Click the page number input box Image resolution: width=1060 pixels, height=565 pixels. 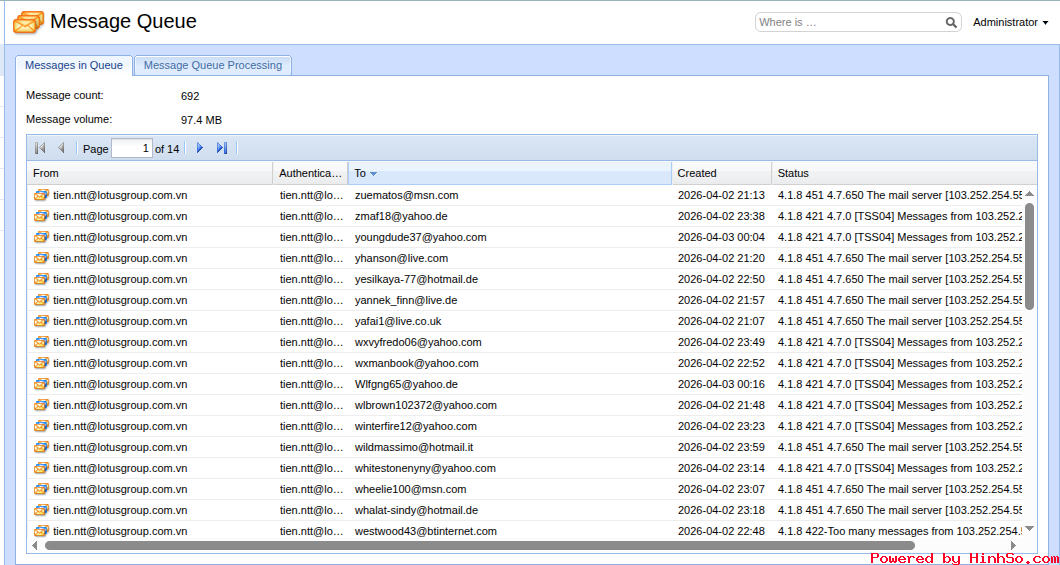[x=132, y=148]
